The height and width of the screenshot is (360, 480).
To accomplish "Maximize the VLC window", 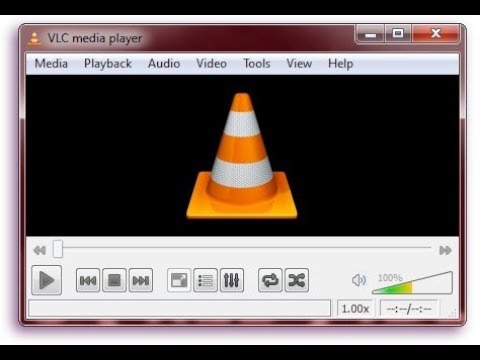I will coord(398,34).
